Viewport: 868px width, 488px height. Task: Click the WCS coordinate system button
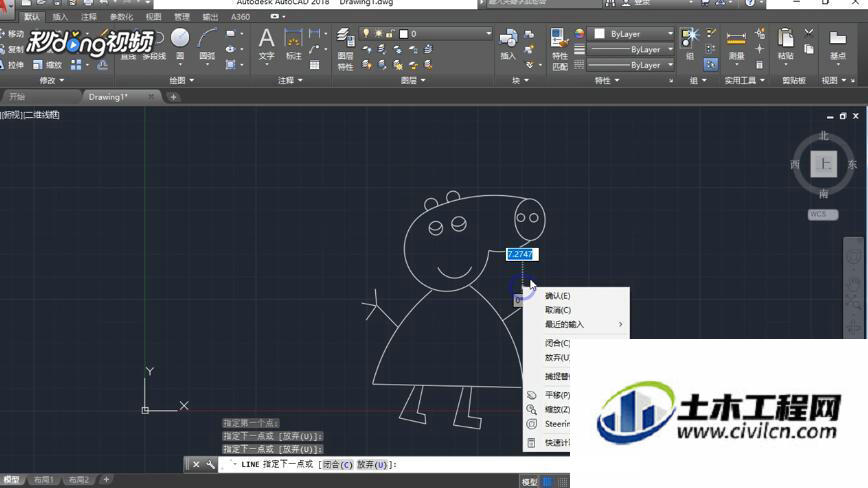point(822,215)
